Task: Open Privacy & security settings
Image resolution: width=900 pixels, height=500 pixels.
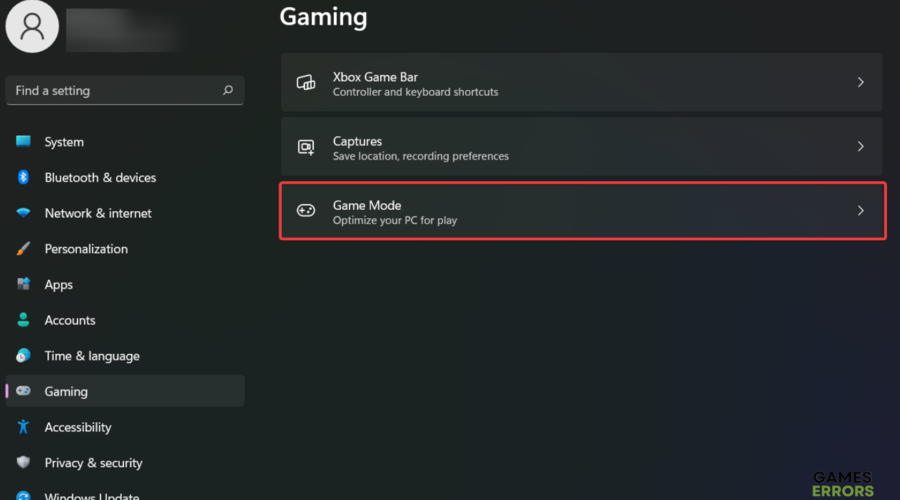Action: coord(93,463)
